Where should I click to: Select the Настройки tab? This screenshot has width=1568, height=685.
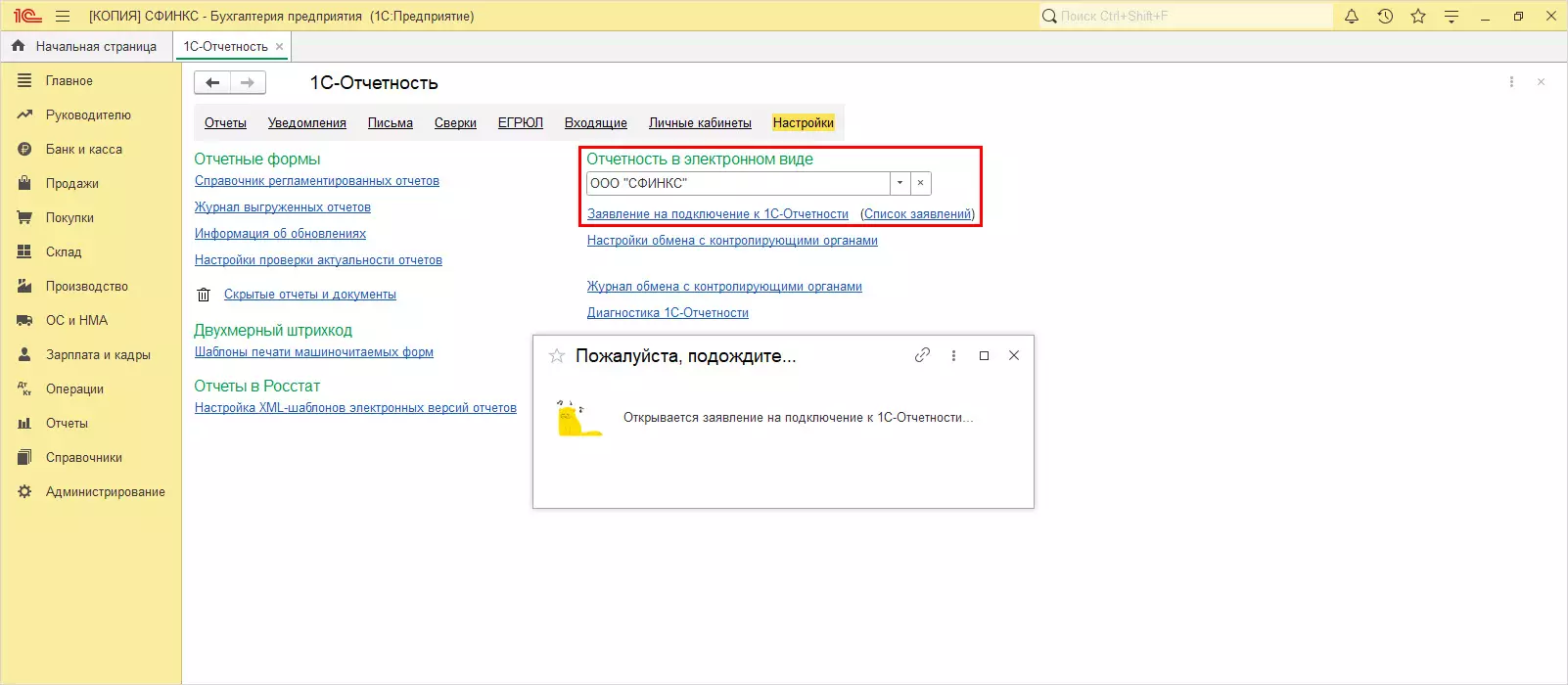[x=804, y=123]
